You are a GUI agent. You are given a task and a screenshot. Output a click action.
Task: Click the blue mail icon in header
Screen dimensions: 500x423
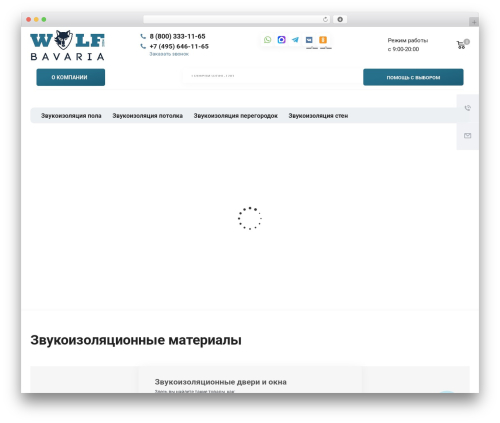point(309,40)
